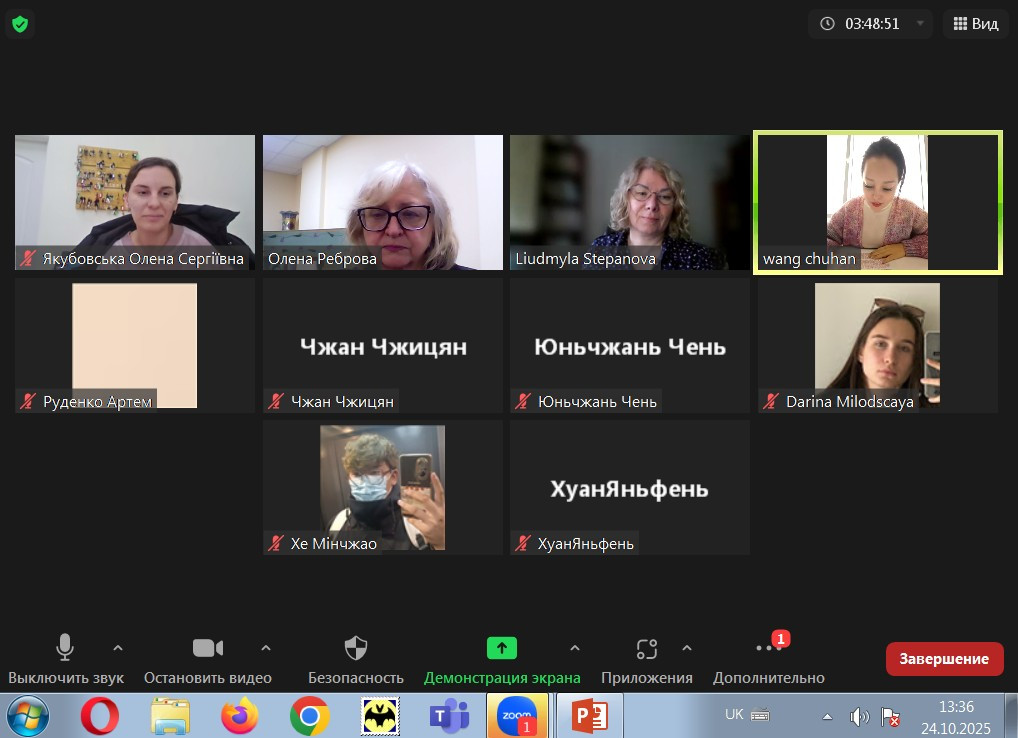Viewport: 1018px width, 738px height.
Task: Open the volume speaker tray icon
Action: pos(859,717)
